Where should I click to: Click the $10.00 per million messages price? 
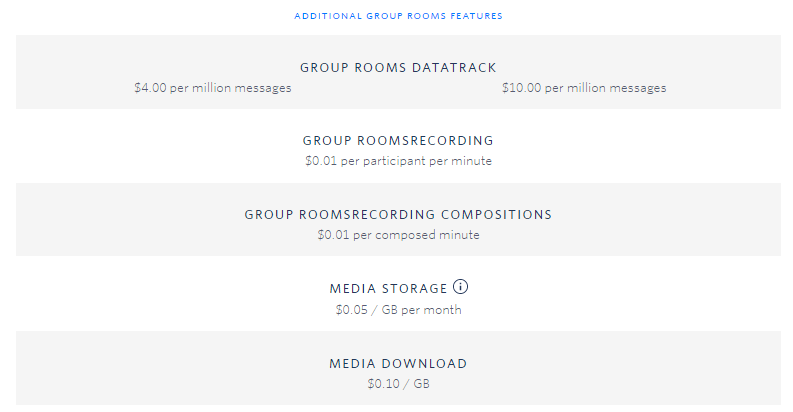pos(584,88)
